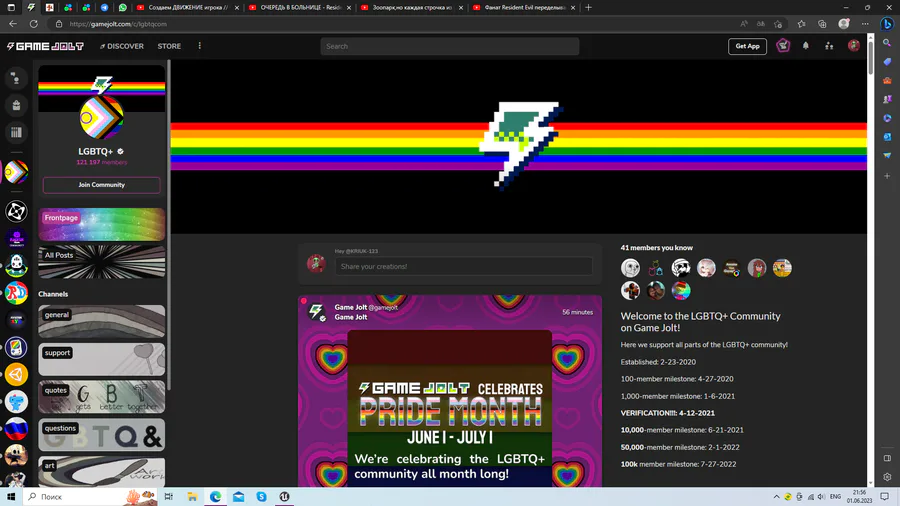
Task: Open the black-and-white knot community in sidebar
Action: (16, 211)
